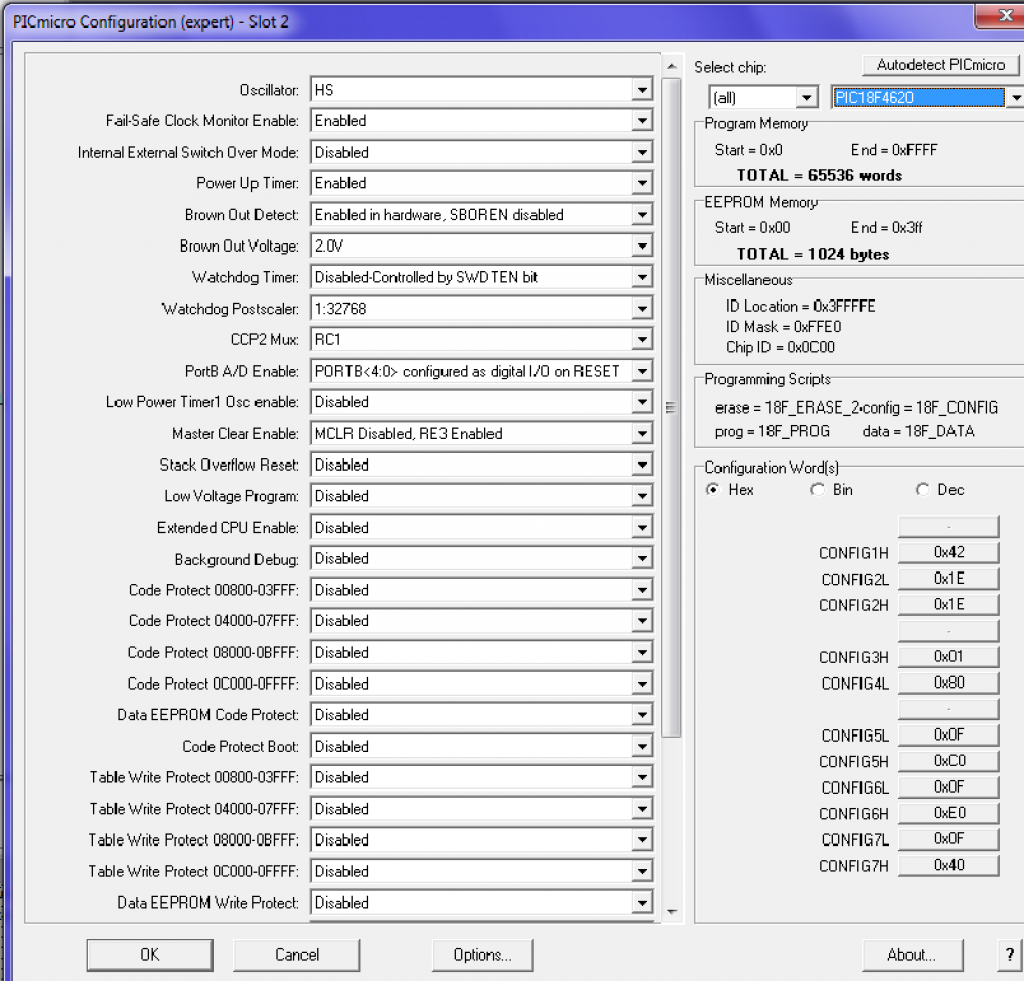Expand the Brown Out Detect dropdown

click(481, 214)
